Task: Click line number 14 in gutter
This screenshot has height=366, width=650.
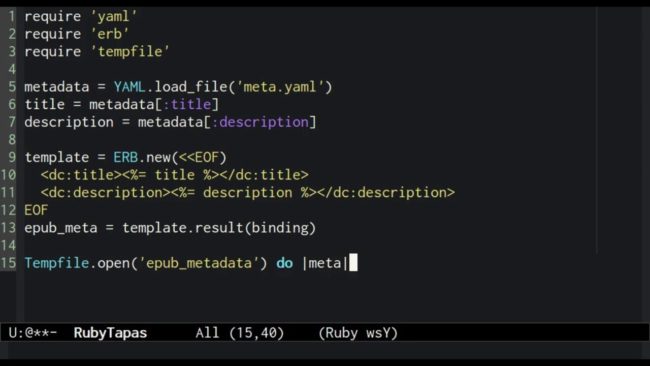Action: point(8,245)
